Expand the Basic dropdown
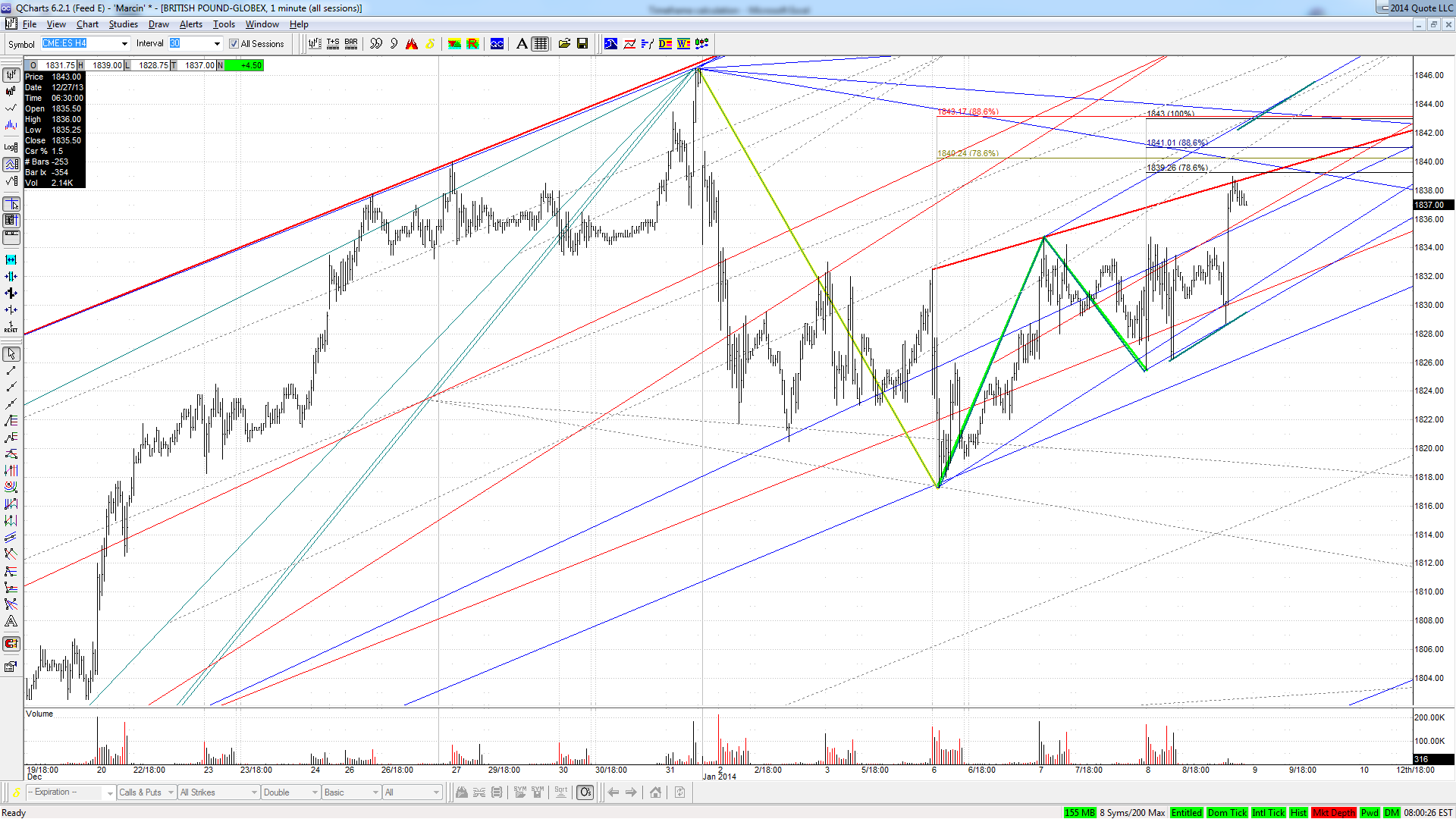The width and height of the screenshot is (1456, 819). [375, 792]
